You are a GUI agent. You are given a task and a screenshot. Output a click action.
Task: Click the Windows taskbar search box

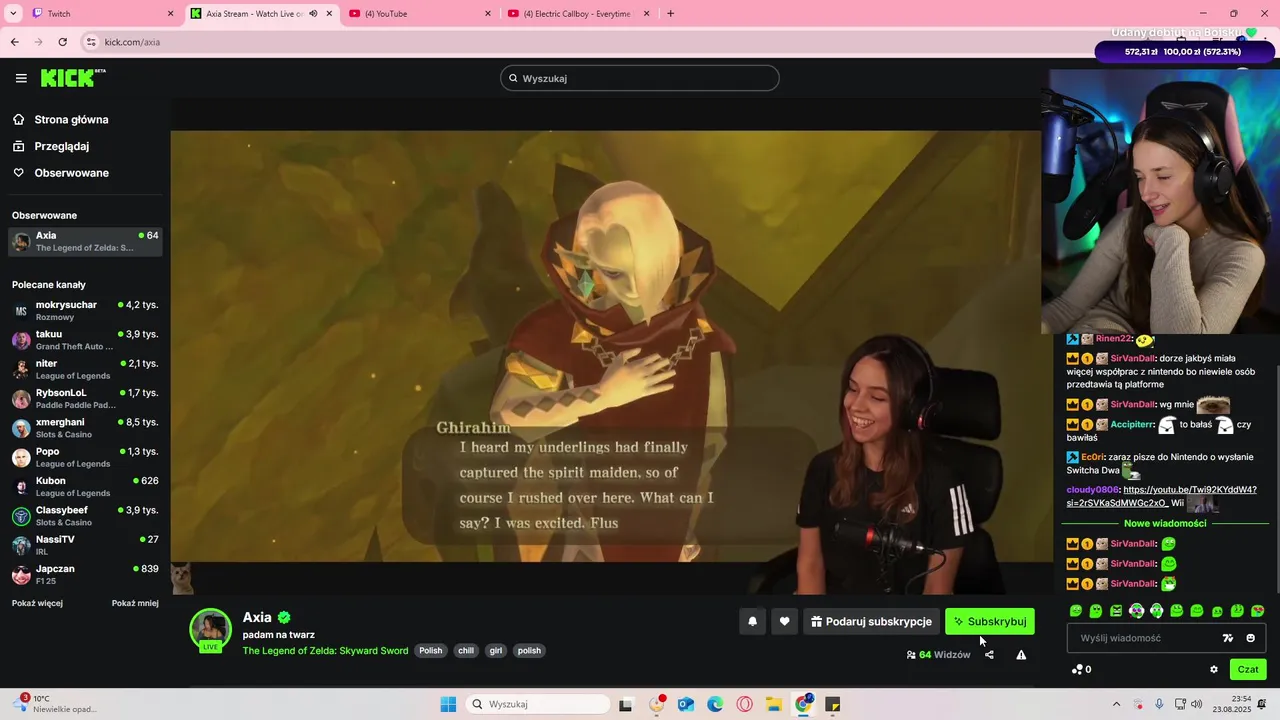point(538,704)
